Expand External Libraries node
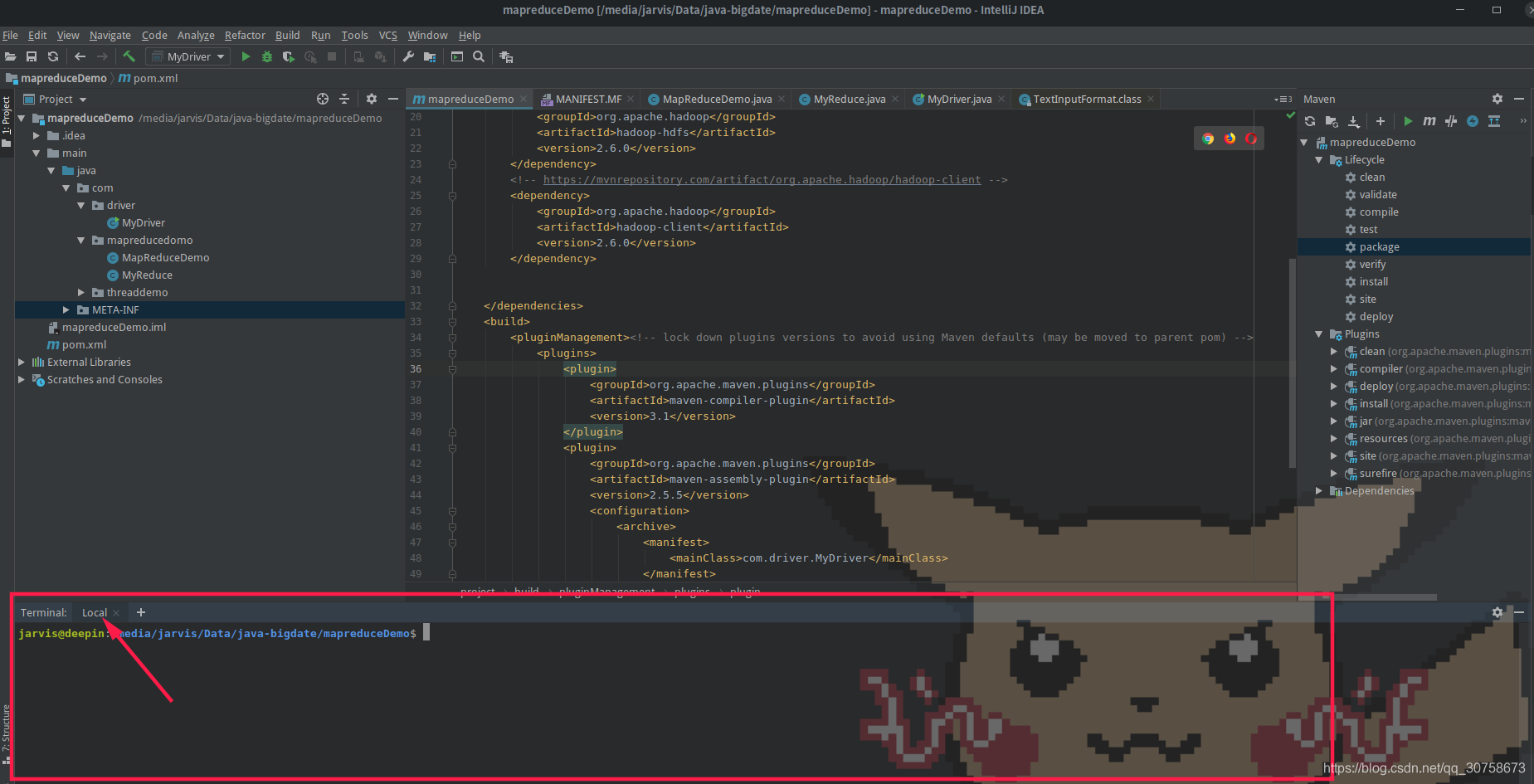 (22, 362)
